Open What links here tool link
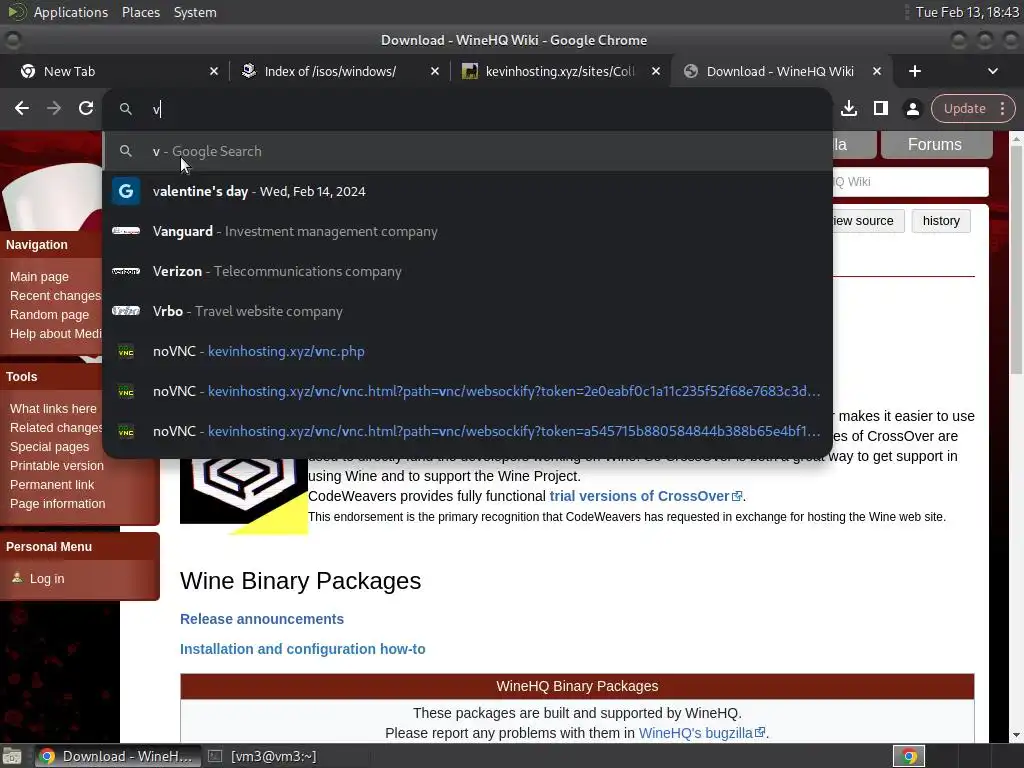 [x=53, y=409]
